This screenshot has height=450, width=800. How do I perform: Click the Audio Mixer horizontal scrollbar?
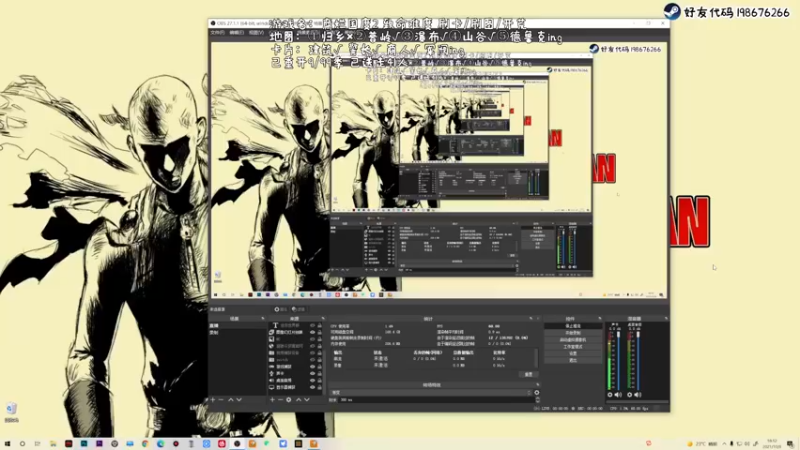click(x=637, y=402)
